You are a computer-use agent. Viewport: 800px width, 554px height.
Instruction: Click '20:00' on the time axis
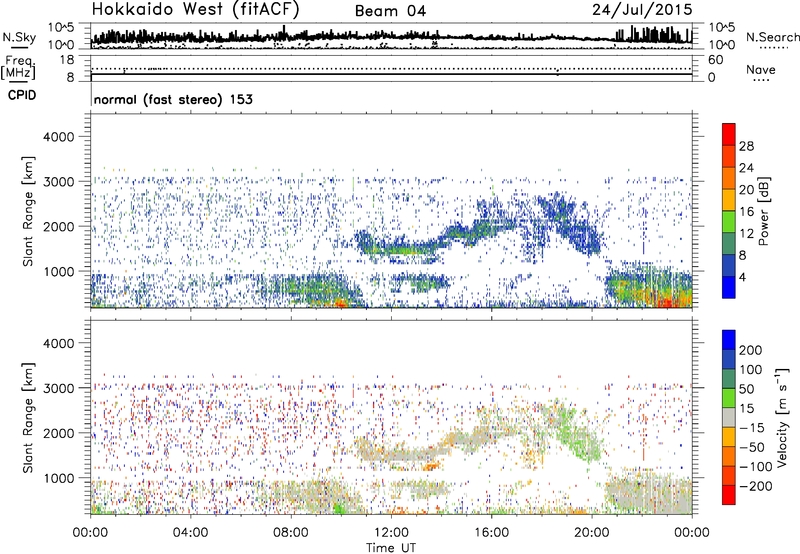[x=591, y=532]
